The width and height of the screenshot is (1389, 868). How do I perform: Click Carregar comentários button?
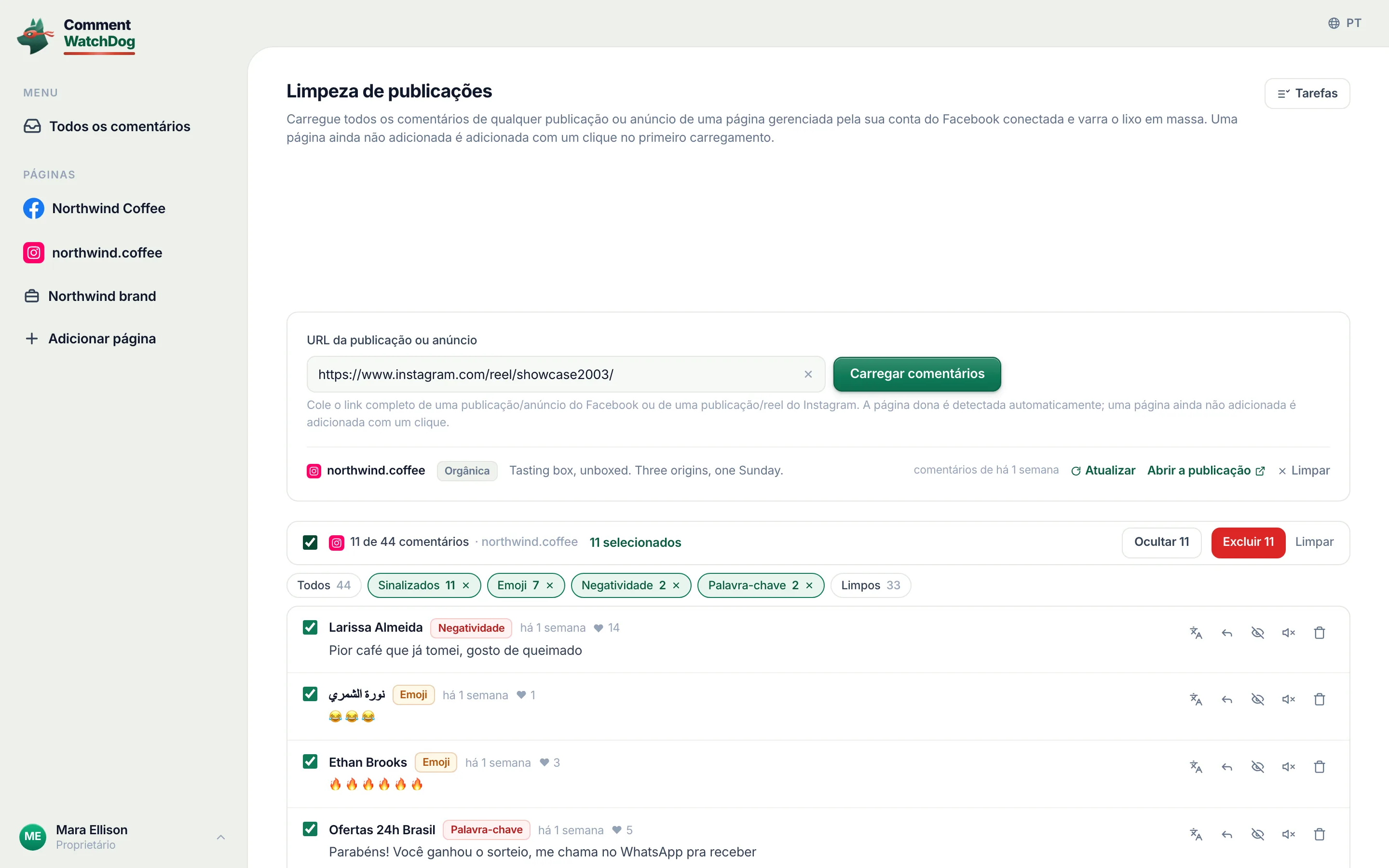[x=917, y=374]
